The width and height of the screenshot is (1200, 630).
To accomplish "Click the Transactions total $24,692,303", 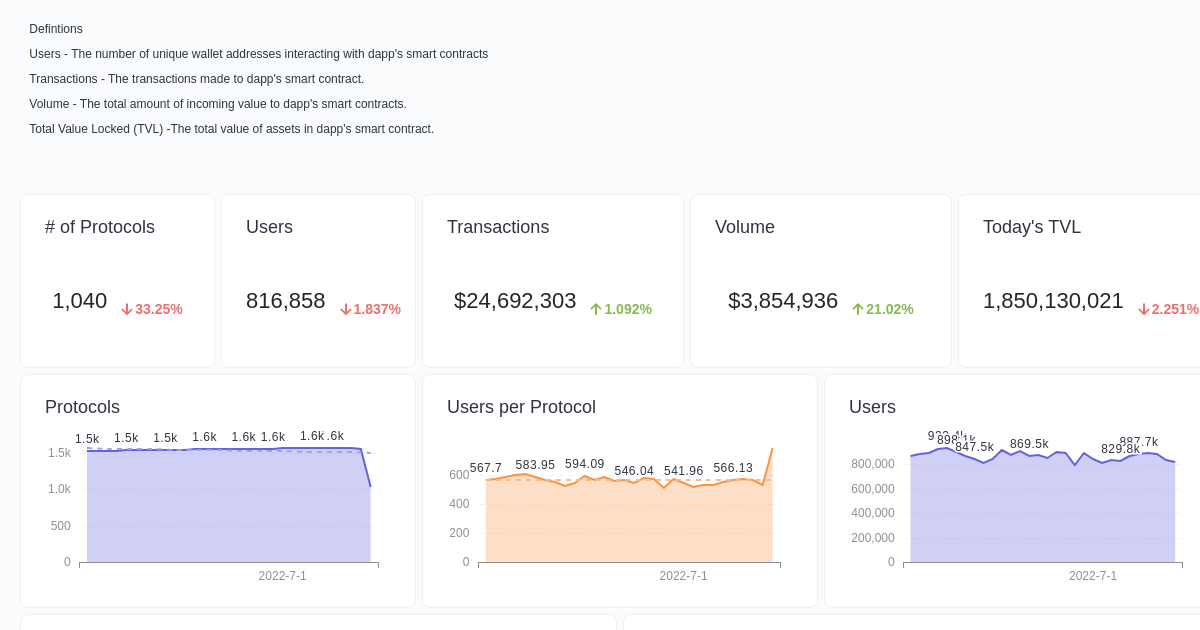I will coord(515,301).
